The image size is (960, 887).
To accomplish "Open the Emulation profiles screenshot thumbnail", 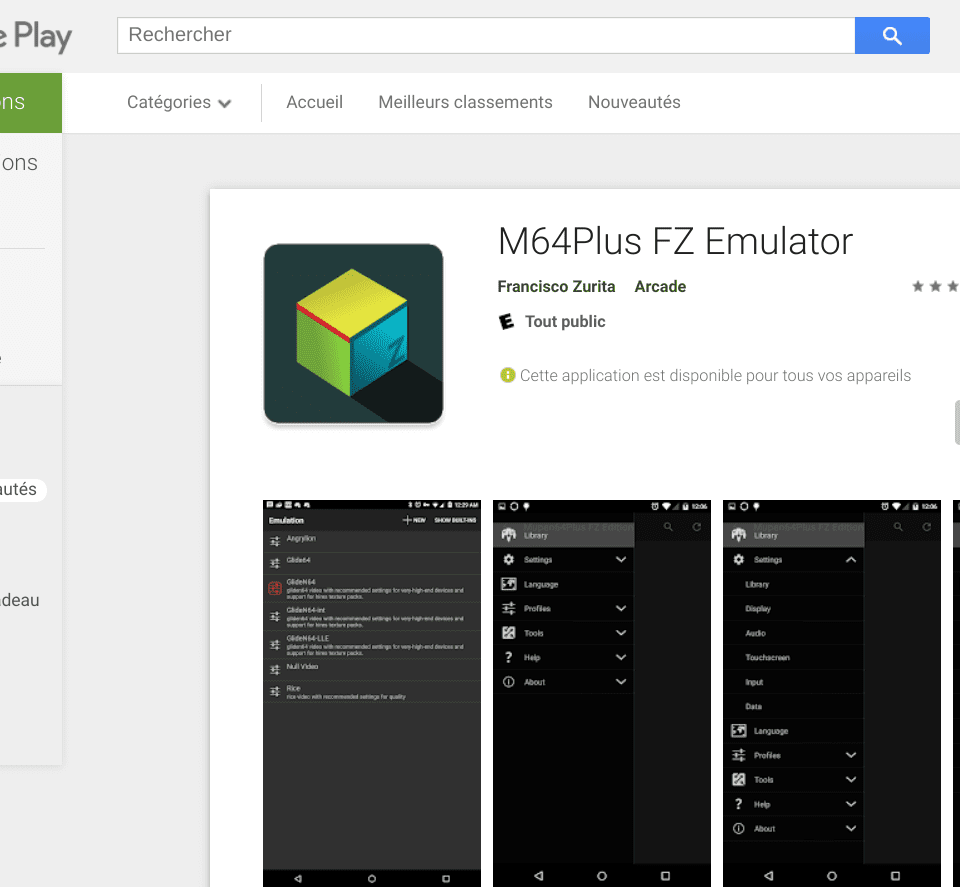I will click(372, 693).
